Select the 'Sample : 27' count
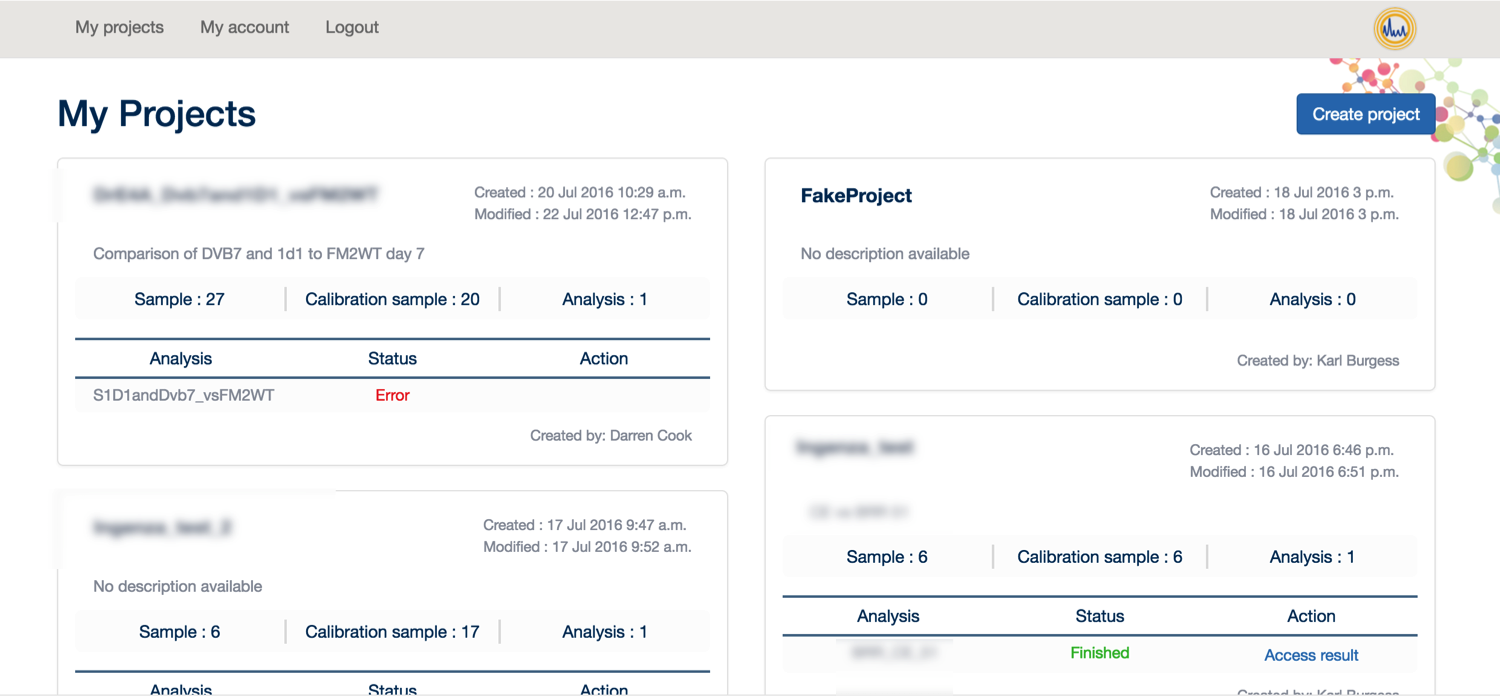Image resolution: width=1500 pixels, height=696 pixels. (x=180, y=299)
